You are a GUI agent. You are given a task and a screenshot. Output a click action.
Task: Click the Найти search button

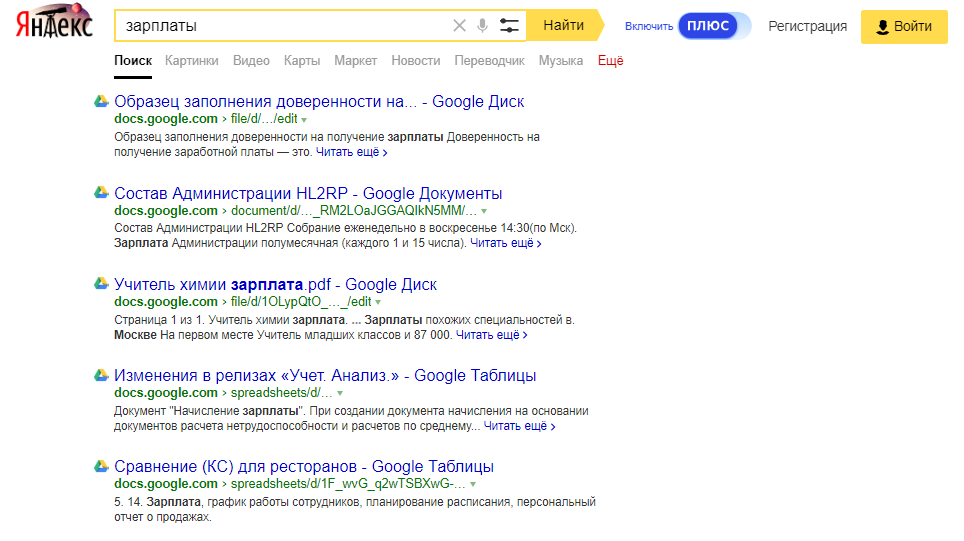click(564, 25)
